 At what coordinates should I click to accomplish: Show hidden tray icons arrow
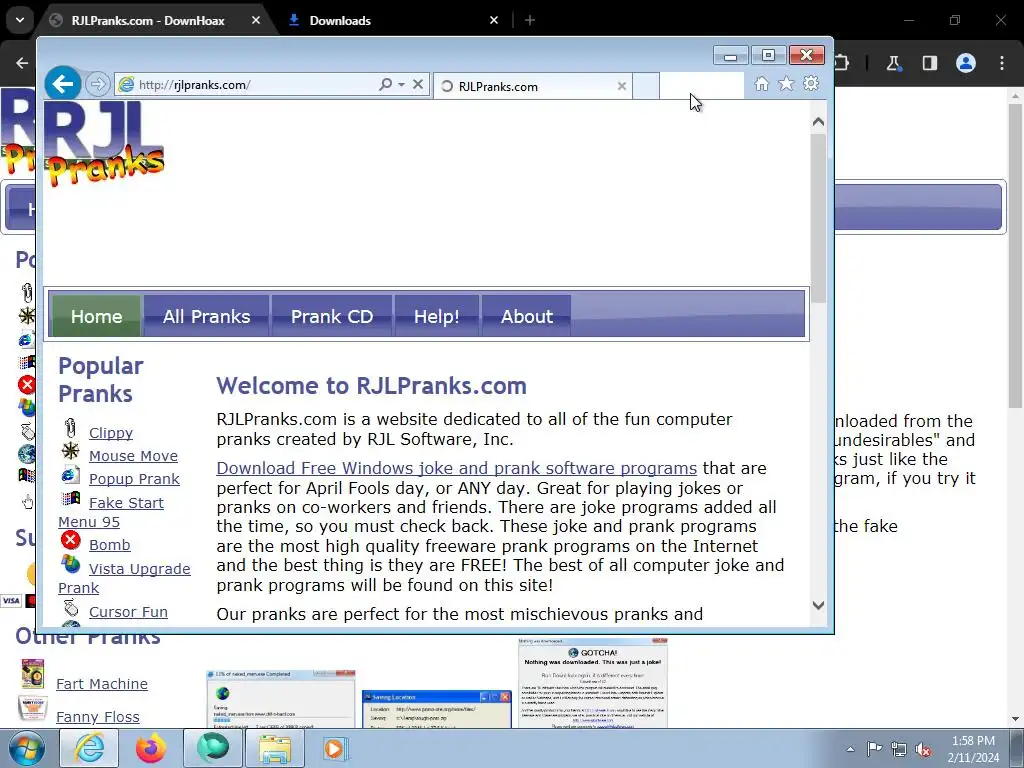point(850,749)
